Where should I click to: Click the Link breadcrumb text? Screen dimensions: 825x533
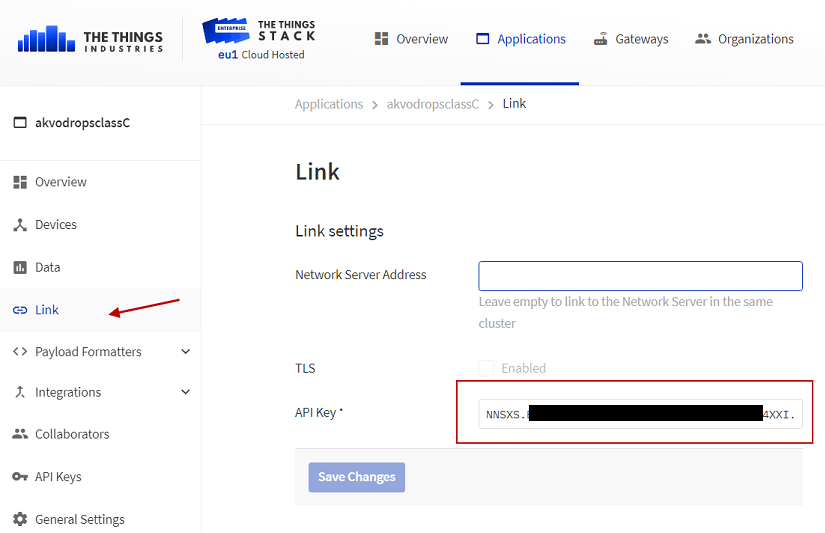coord(514,104)
